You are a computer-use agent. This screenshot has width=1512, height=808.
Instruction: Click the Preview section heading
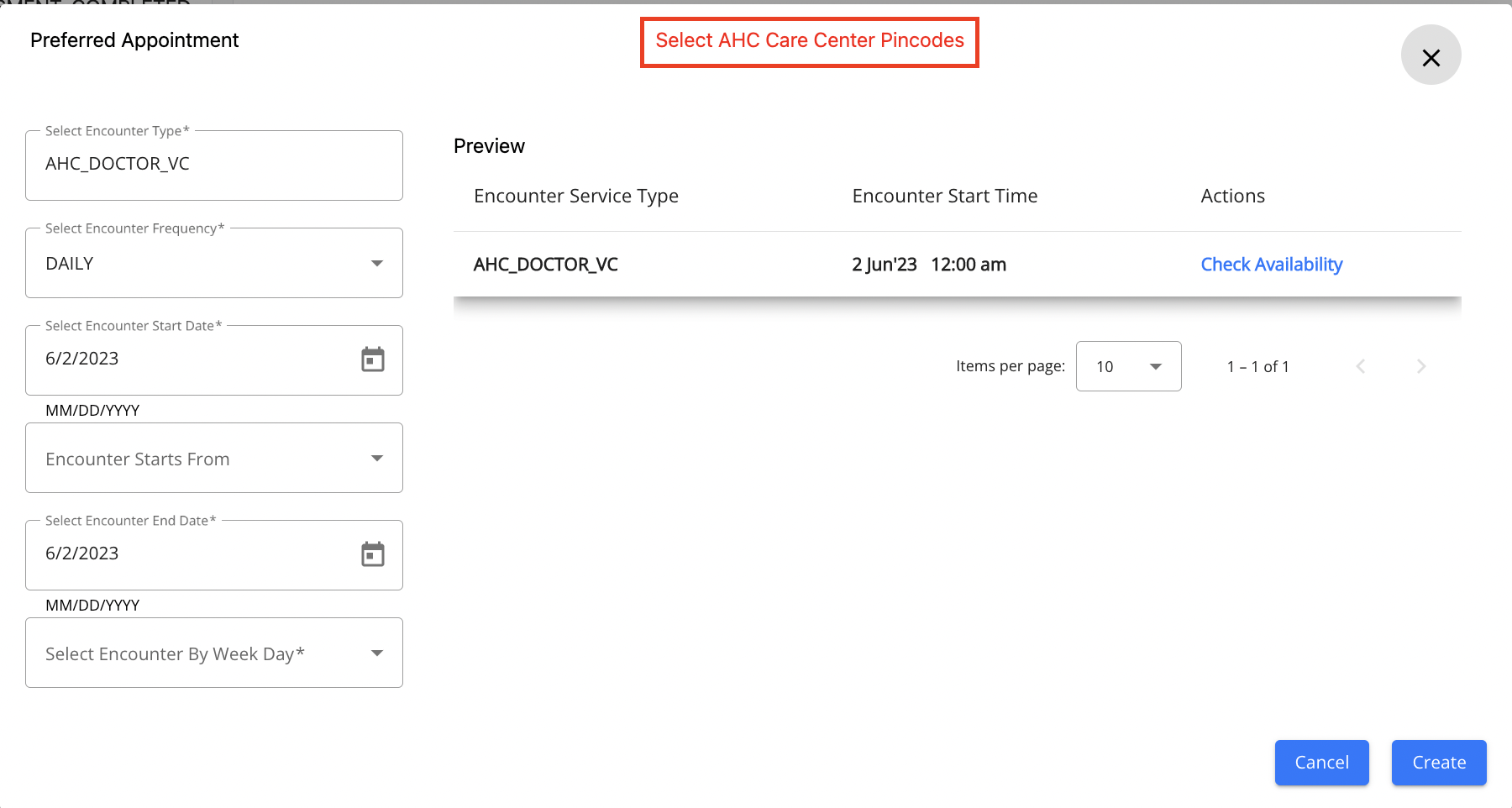pos(489,145)
